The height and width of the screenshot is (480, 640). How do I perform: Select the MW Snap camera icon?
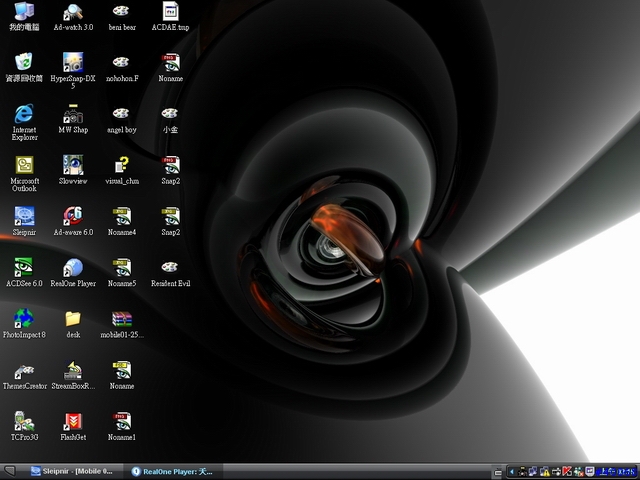73,113
